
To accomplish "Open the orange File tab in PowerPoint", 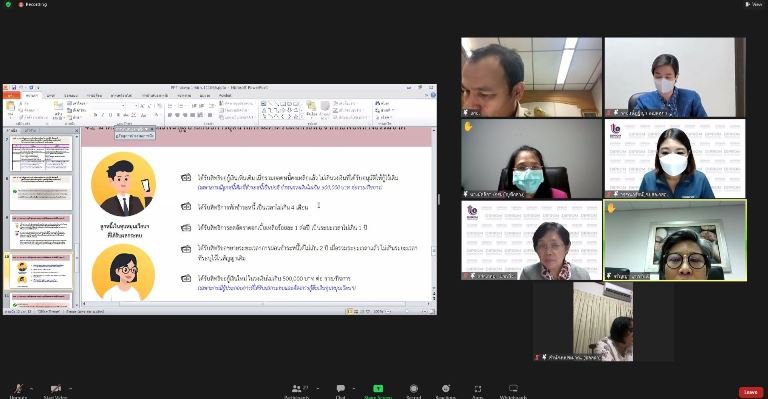I will point(11,95).
